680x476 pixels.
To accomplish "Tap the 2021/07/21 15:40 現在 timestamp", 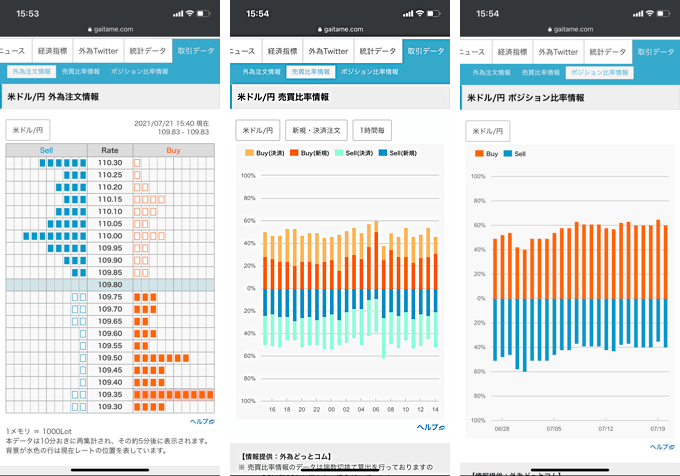I will [171, 124].
